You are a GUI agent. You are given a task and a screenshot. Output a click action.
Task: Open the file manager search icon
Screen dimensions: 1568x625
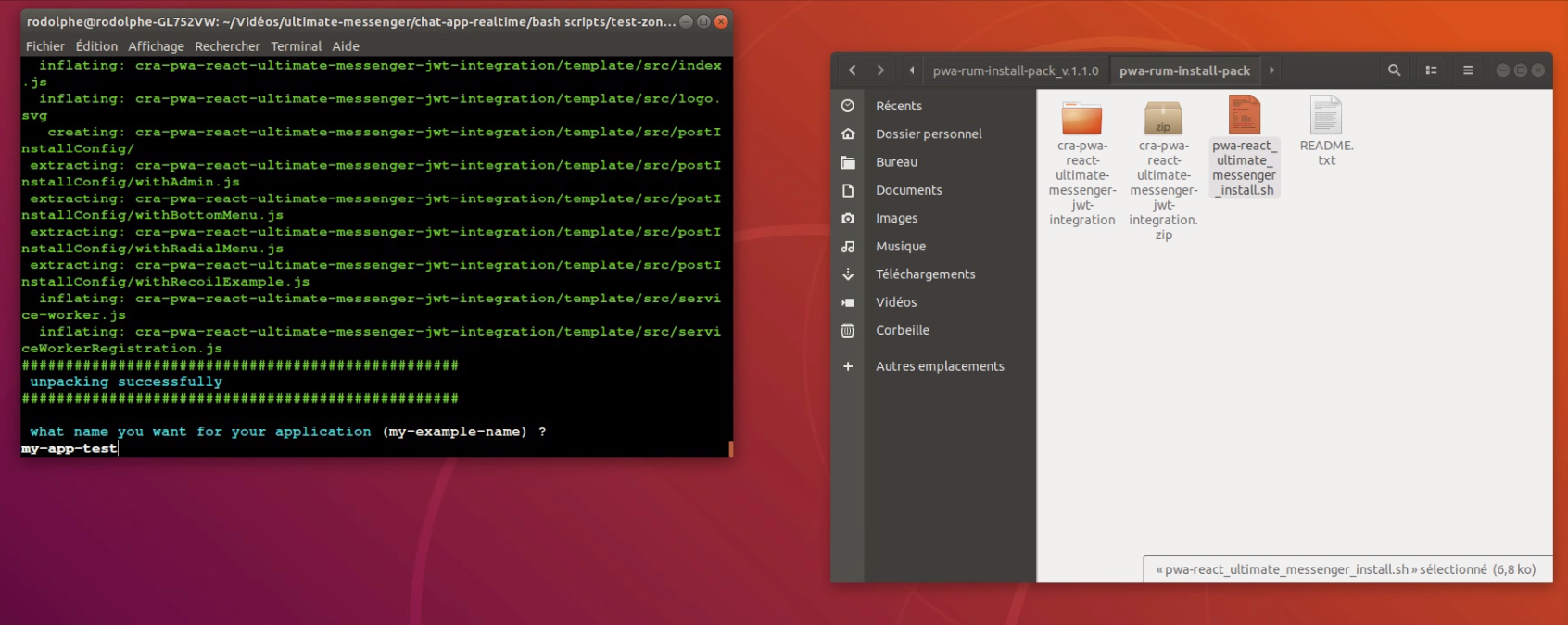[1394, 70]
